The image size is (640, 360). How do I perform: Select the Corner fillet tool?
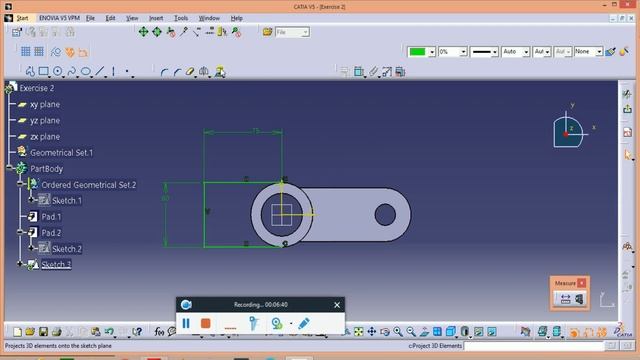164,72
